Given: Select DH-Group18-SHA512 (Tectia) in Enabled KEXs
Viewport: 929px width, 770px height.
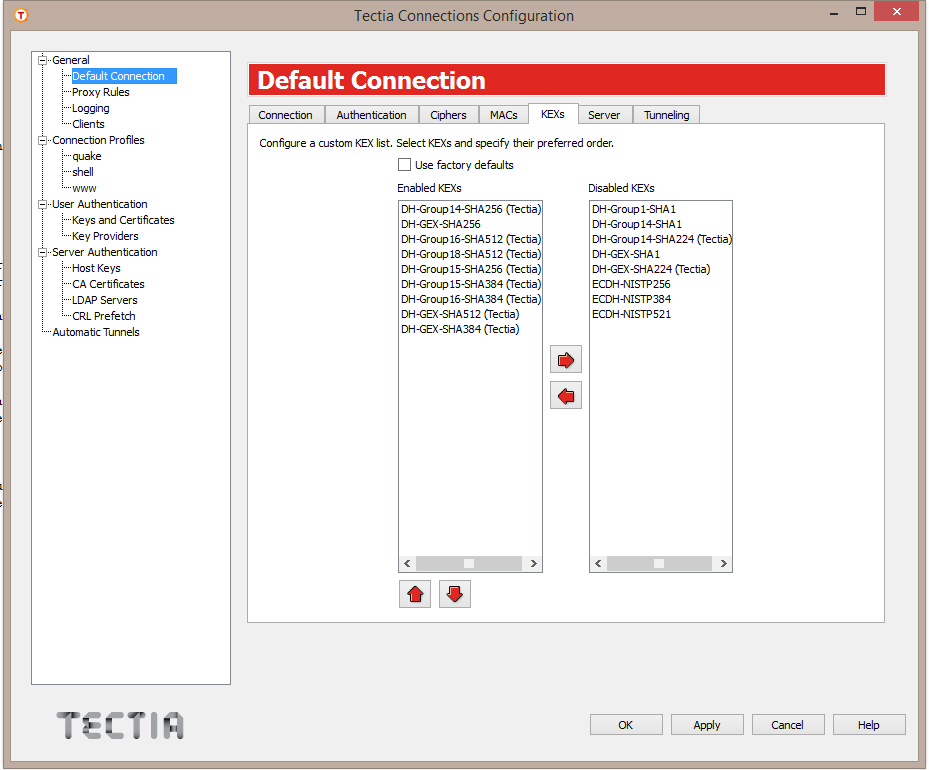Looking at the screenshot, I should (x=470, y=254).
